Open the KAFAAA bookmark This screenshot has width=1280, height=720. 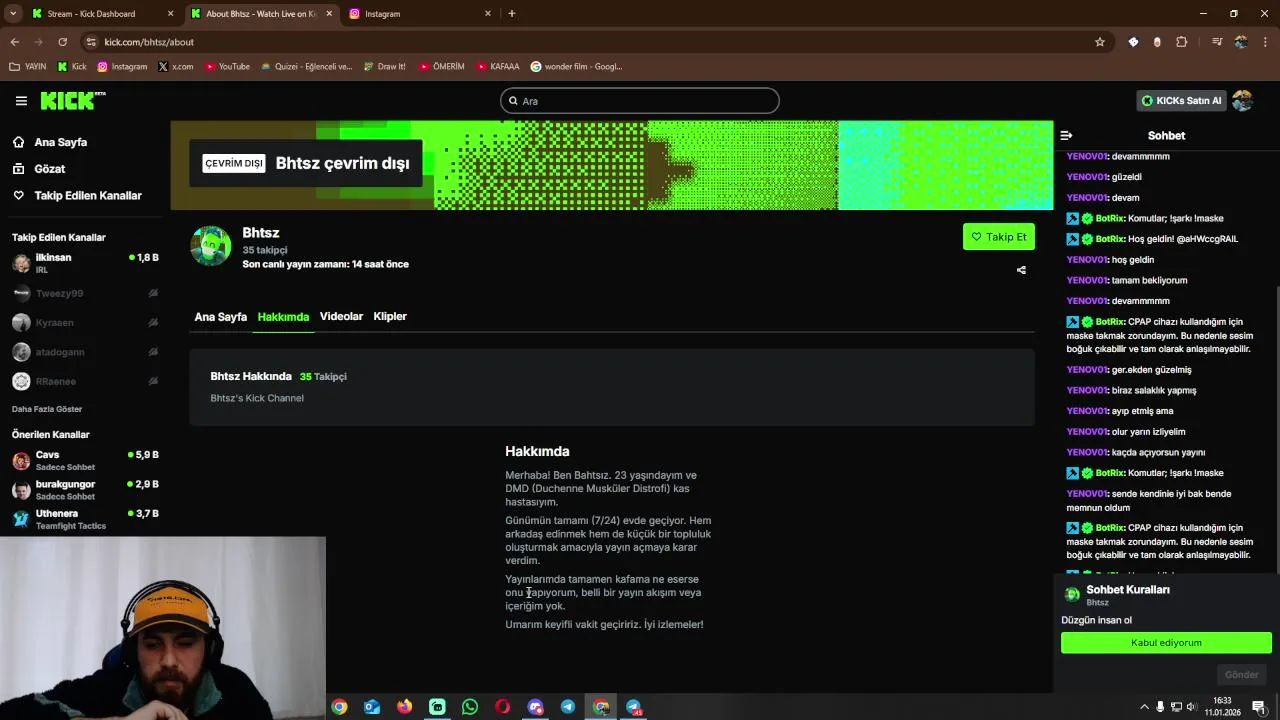[x=497, y=67]
